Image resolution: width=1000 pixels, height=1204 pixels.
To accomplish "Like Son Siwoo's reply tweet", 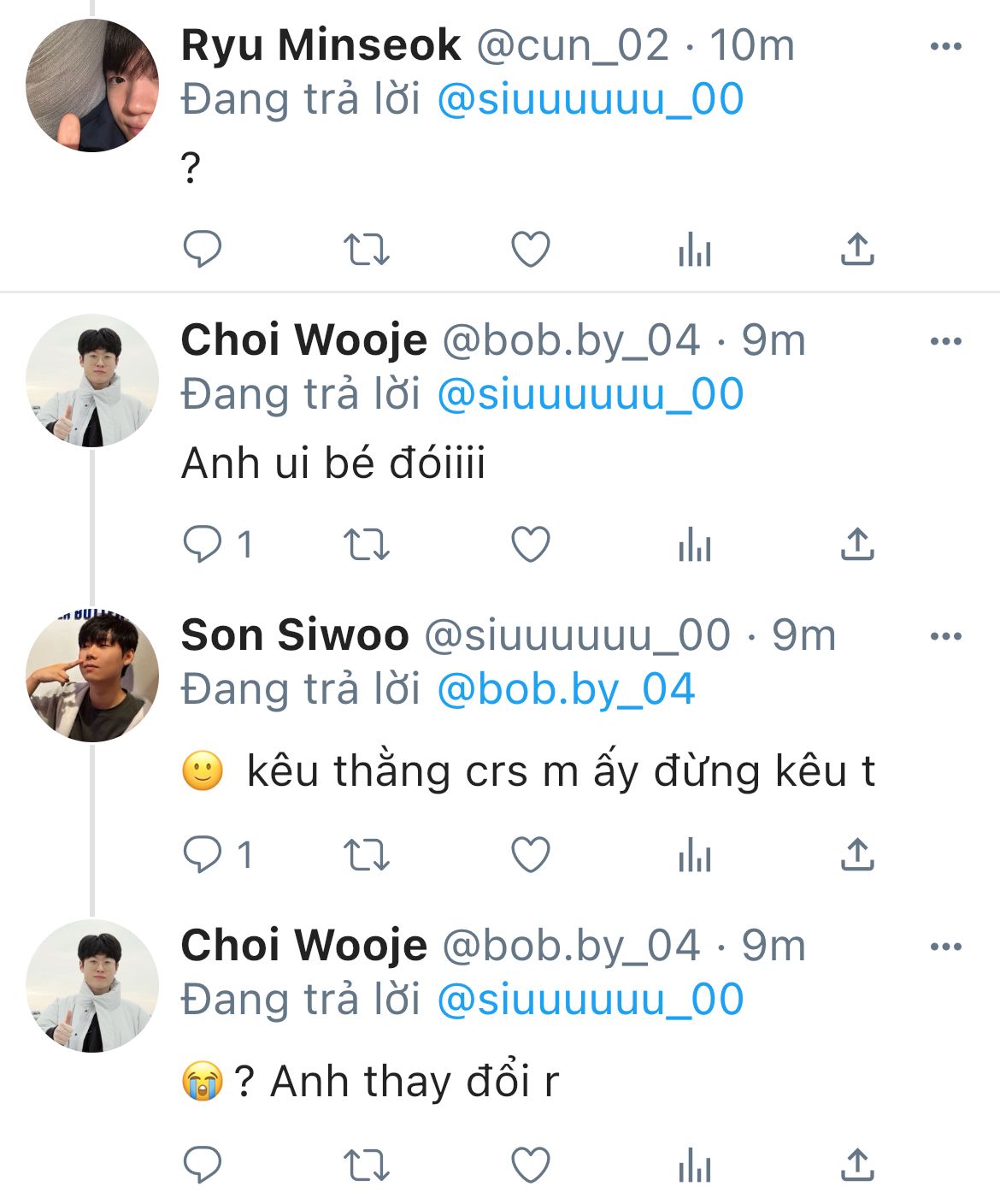I will click(530, 855).
